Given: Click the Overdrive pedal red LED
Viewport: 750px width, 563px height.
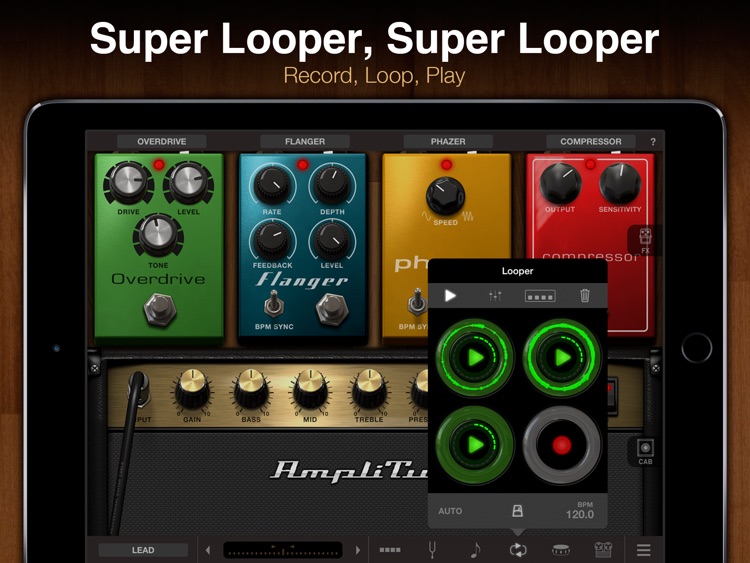Looking at the screenshot, I should point(159,165).
